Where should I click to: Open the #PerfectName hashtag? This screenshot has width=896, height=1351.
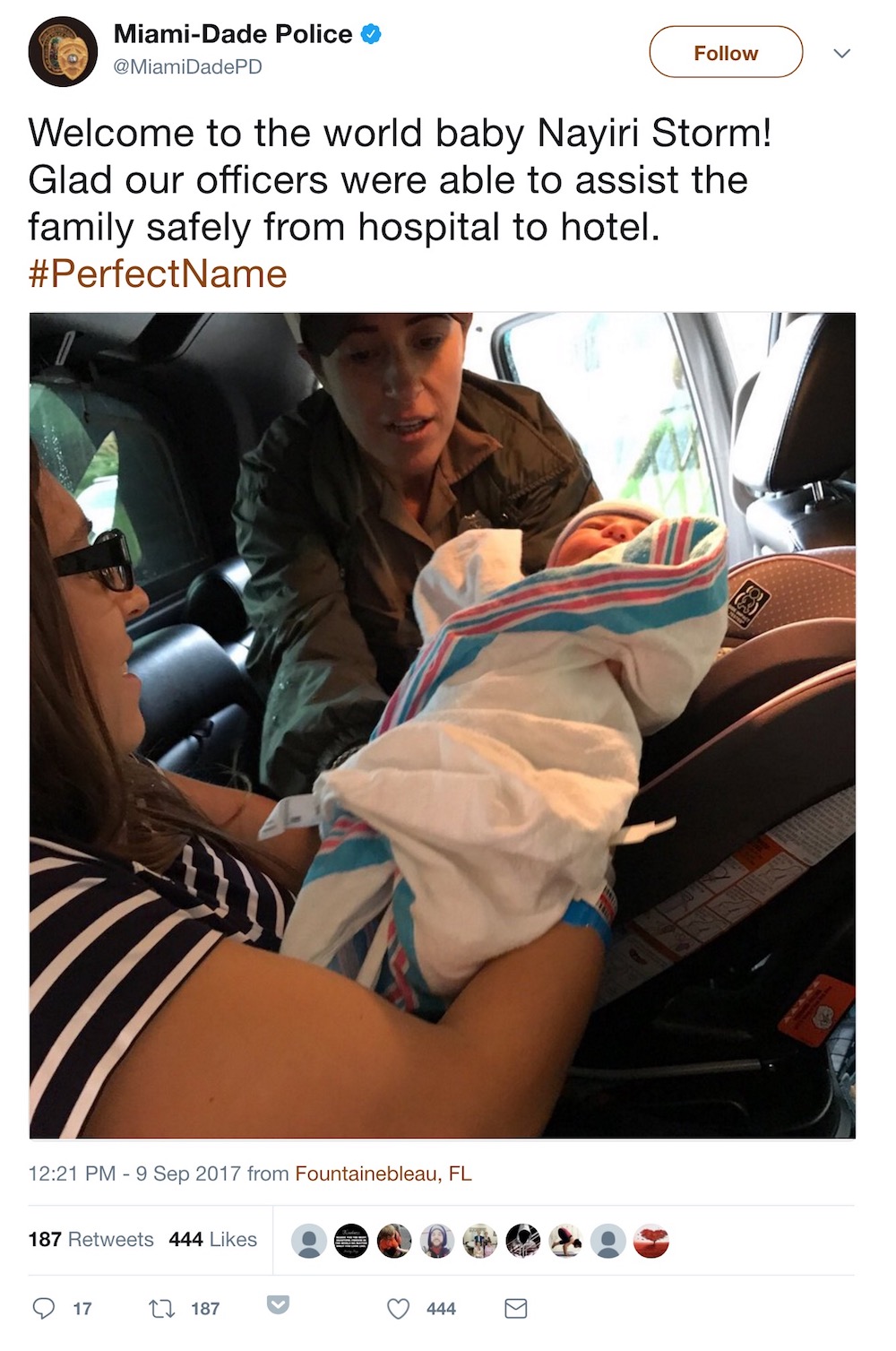pos(158,273)
